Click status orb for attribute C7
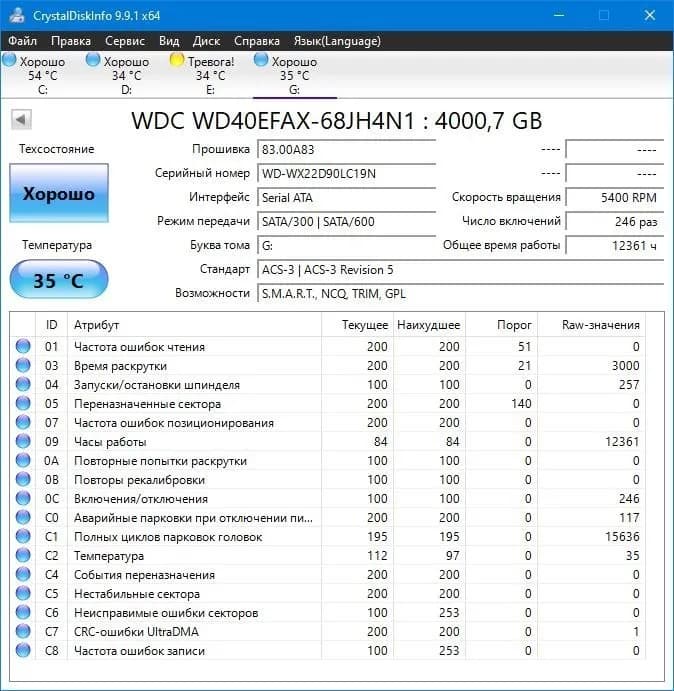This screenshot has height=691, width=674. (x=23, y=631)
